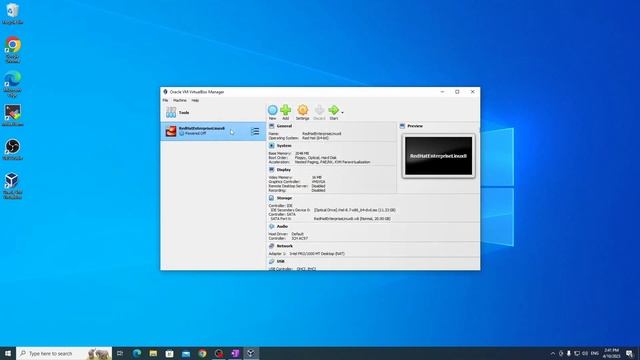This screenshot has width=640, height=360.
Task: Click the Audio speaker icon
Action: click(272, 227)
